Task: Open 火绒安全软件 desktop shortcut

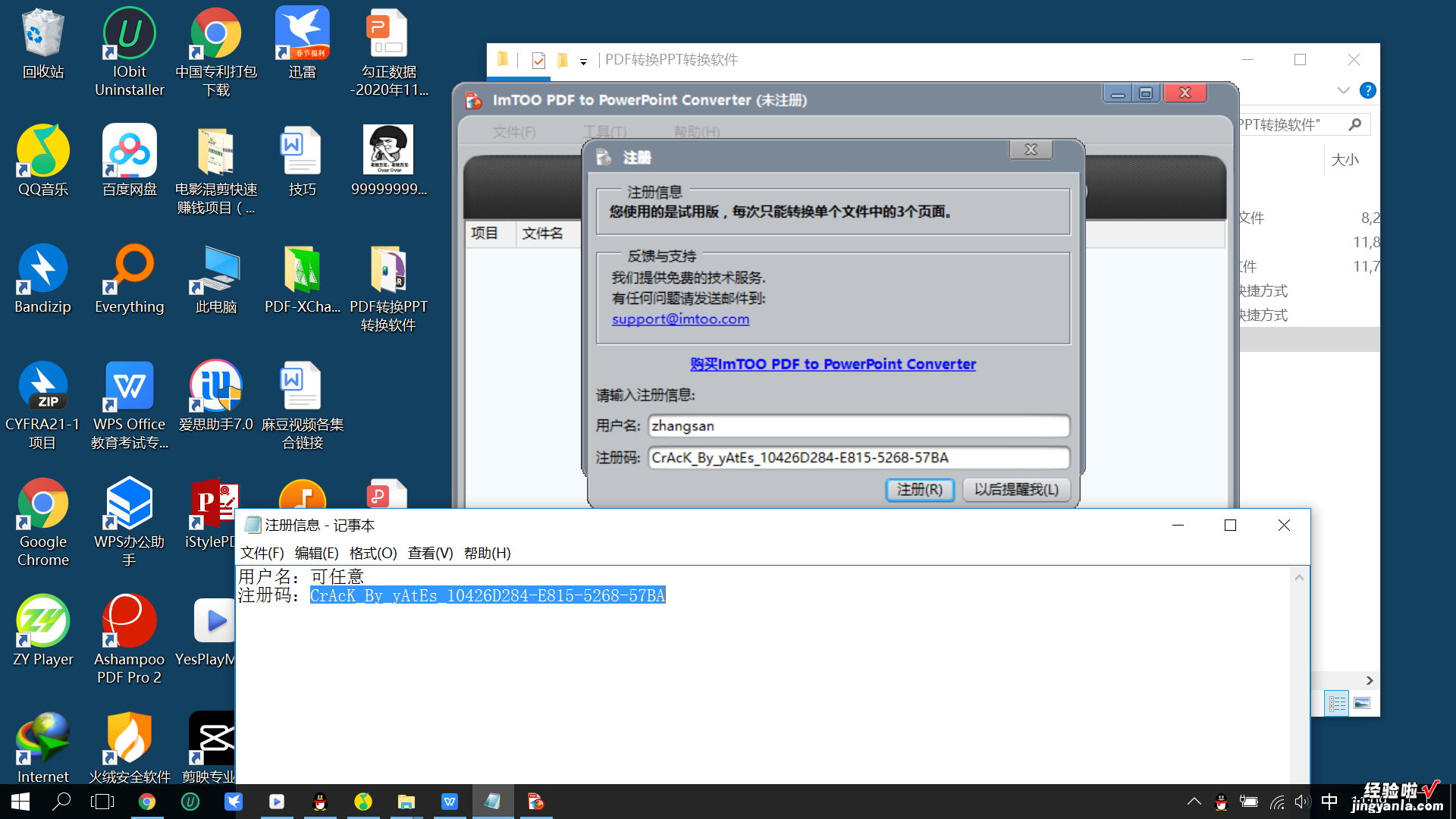Action: [x=129, y=748]
